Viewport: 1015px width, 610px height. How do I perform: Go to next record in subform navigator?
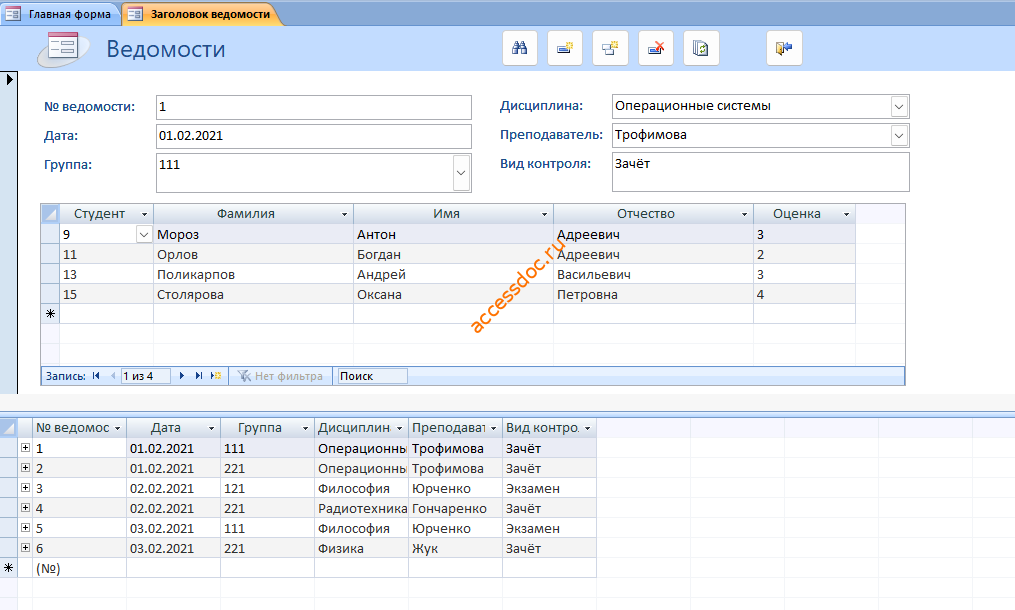182,376
